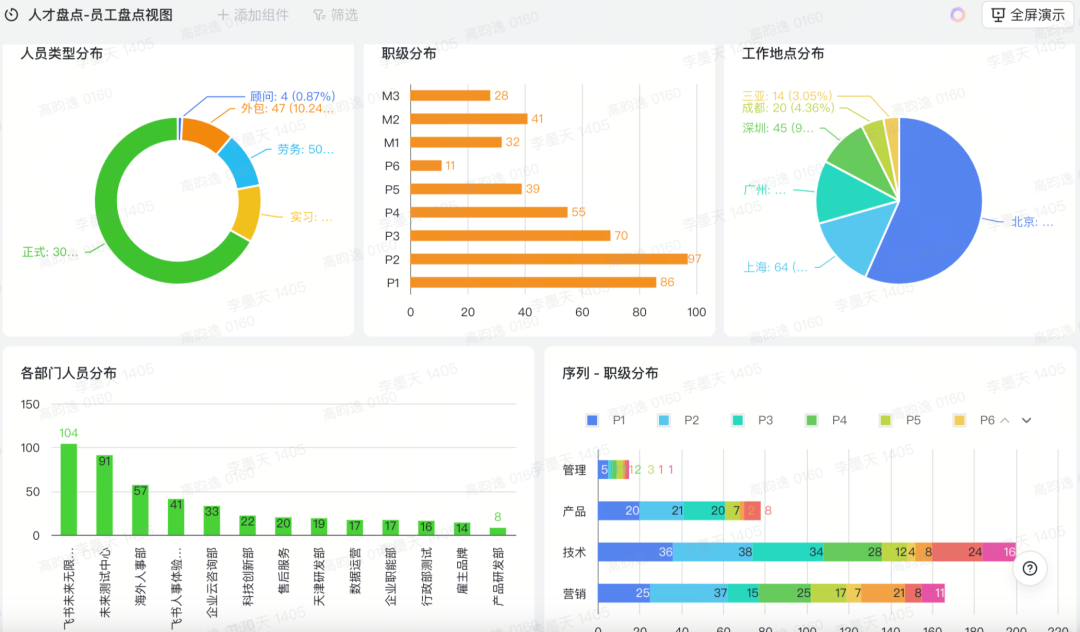The height and width of the screenshot is (632, 1080).
Task: Click the 成都: 20 (4.36%) label
Action: tap(788, 107)
